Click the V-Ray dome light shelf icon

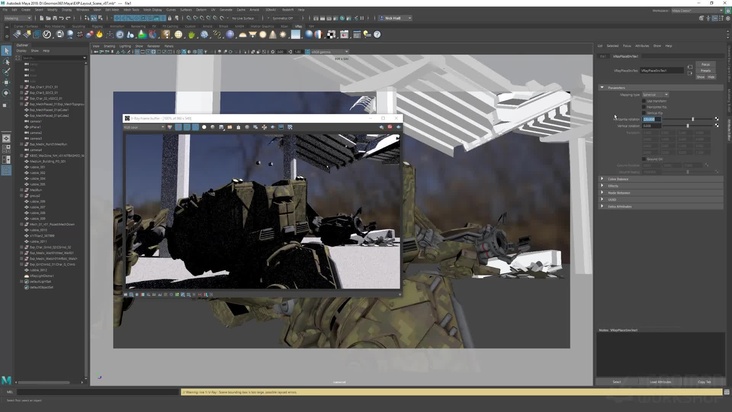(243, 35)
